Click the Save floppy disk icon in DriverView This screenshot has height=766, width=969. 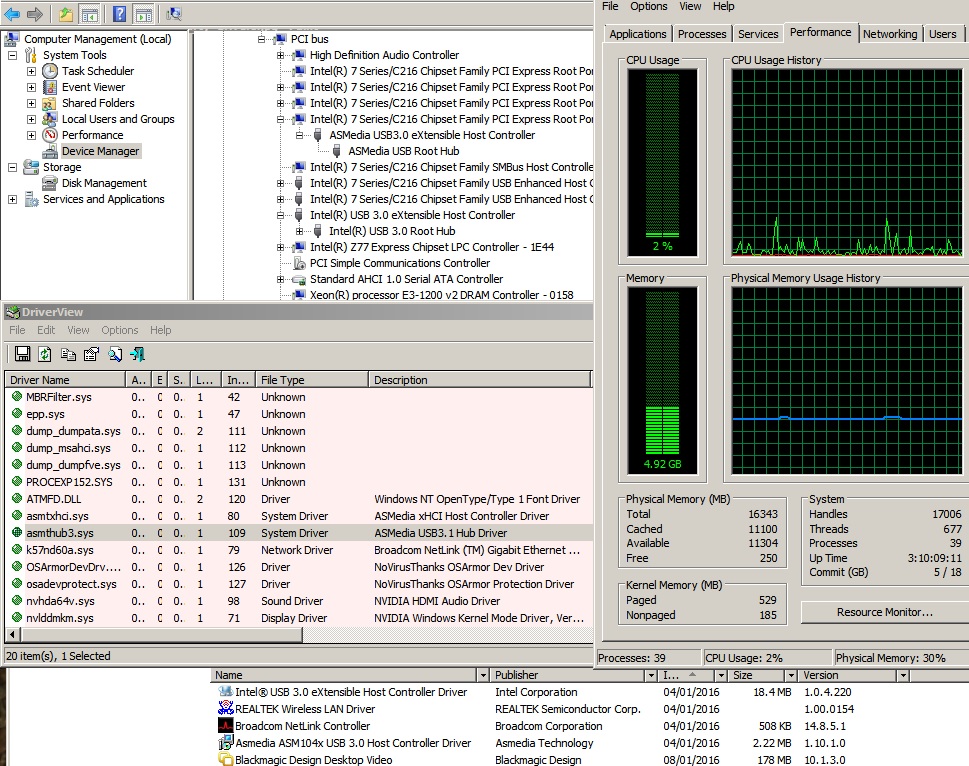(22, 354)
